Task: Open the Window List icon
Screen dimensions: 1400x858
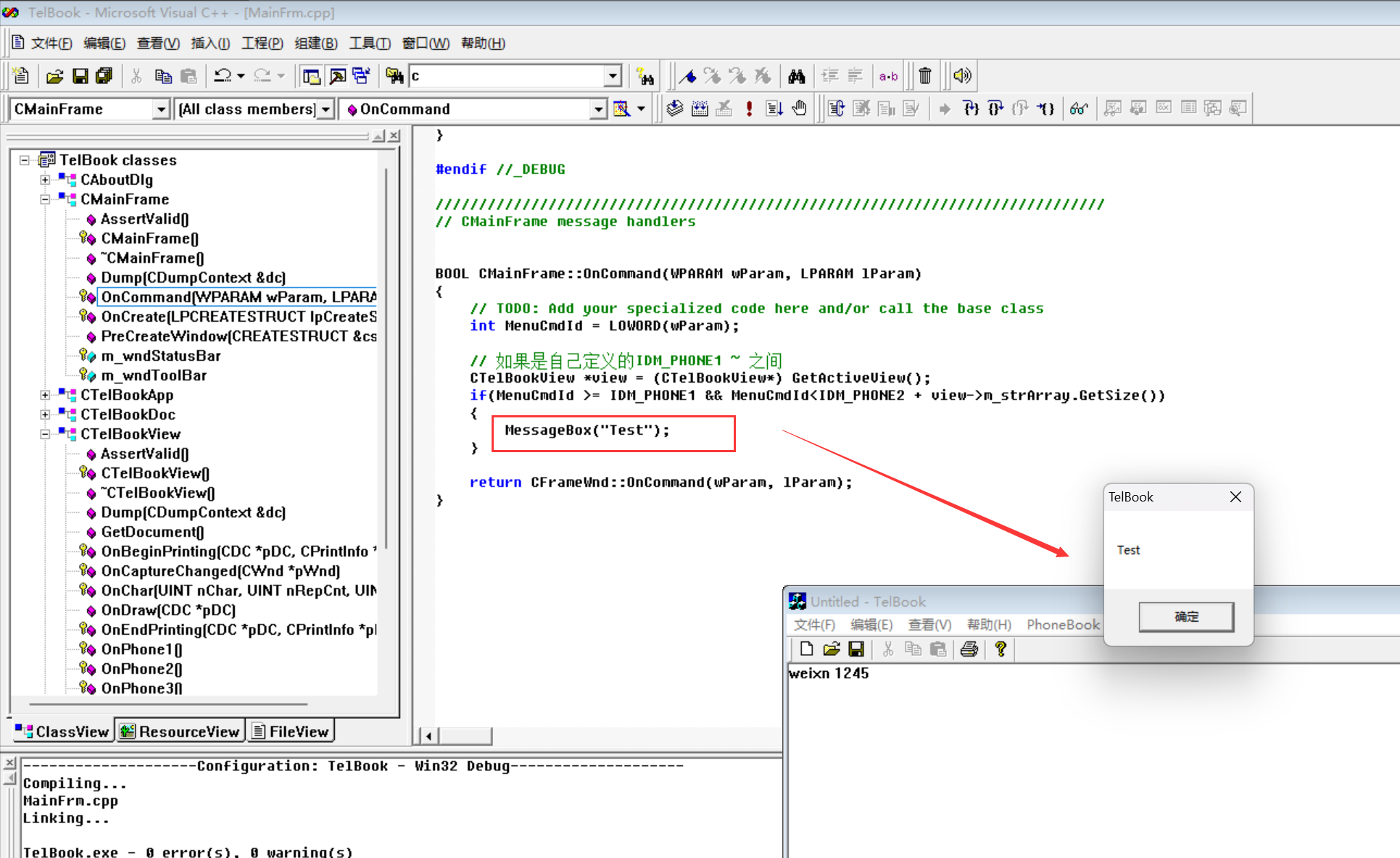Action: 361,75
